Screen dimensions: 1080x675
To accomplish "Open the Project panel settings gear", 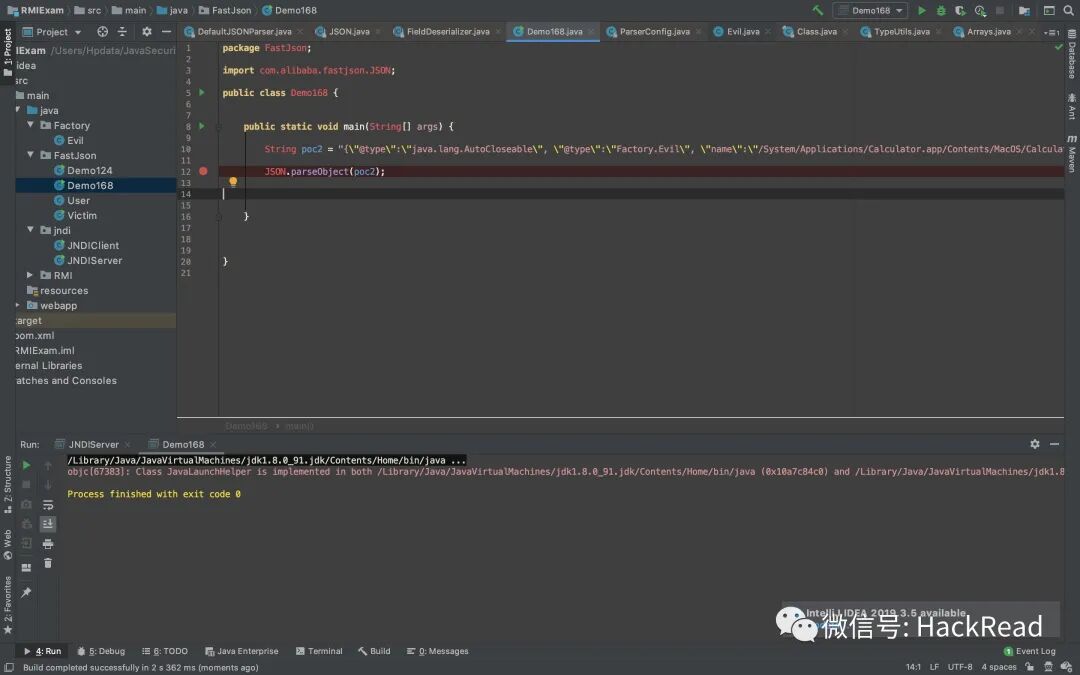I will tap(147, 32).
